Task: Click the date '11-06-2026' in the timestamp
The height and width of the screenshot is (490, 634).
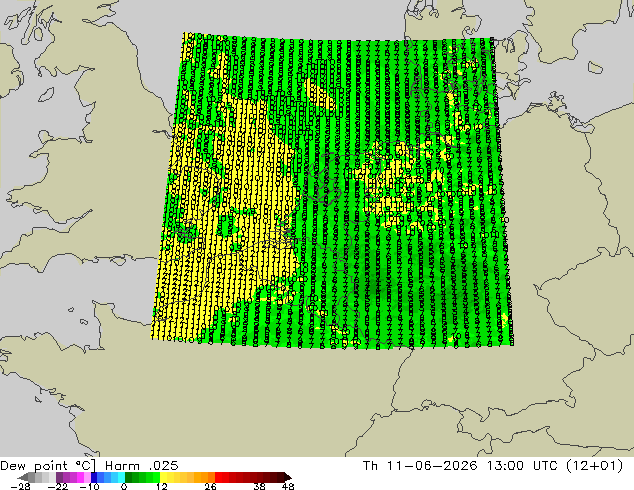Action: coord(432,466)
